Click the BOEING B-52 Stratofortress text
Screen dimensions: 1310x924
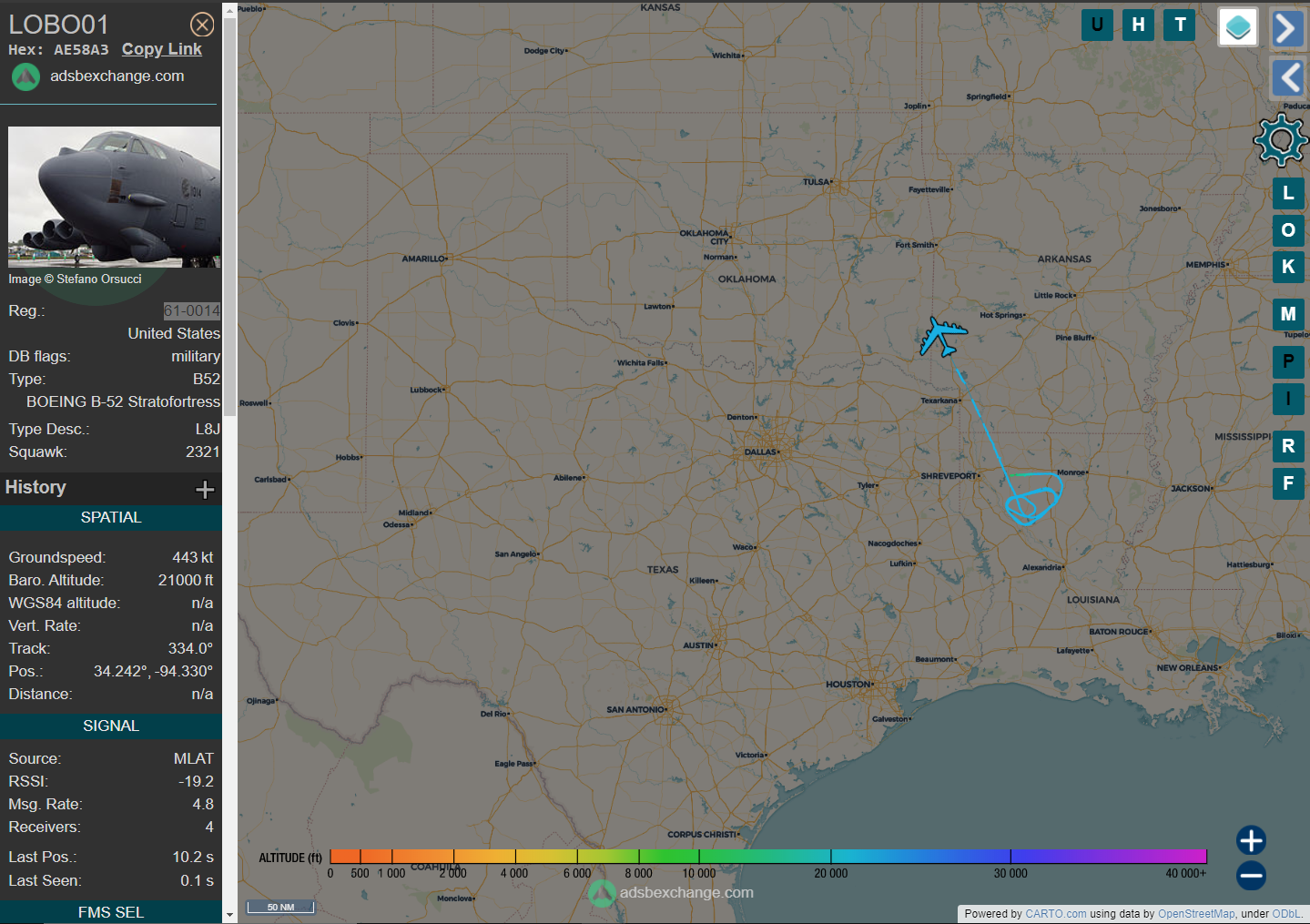click(x=123, y=402)
